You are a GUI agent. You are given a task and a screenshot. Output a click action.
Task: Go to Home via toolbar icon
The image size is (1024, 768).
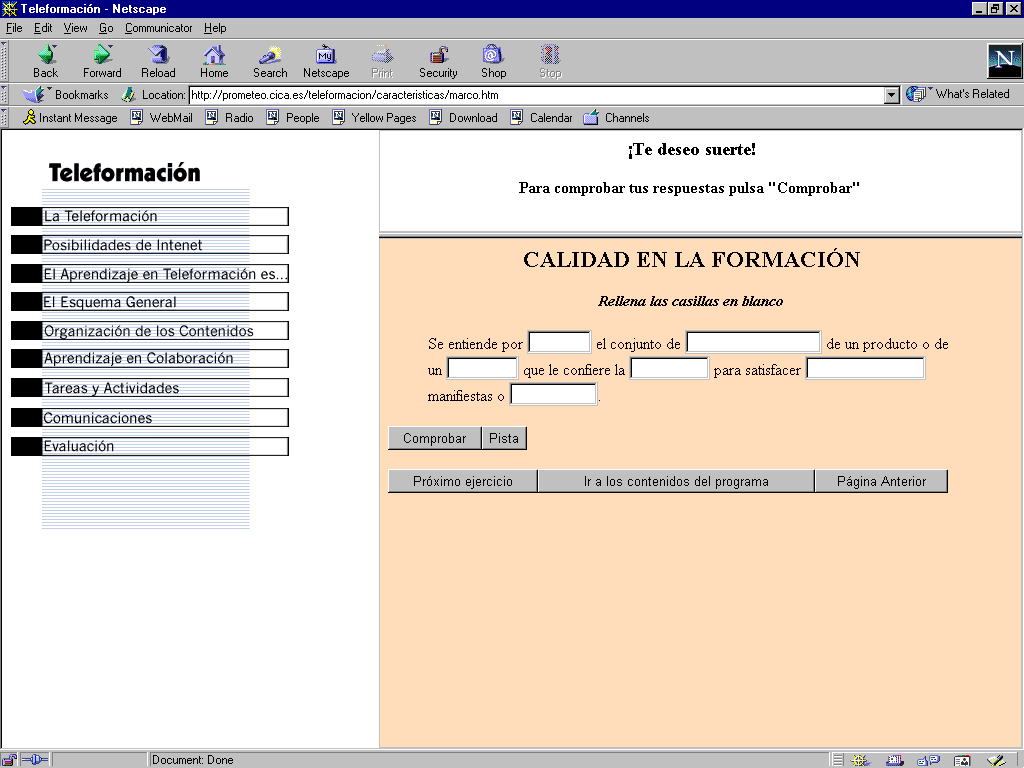tap(214, 56)
